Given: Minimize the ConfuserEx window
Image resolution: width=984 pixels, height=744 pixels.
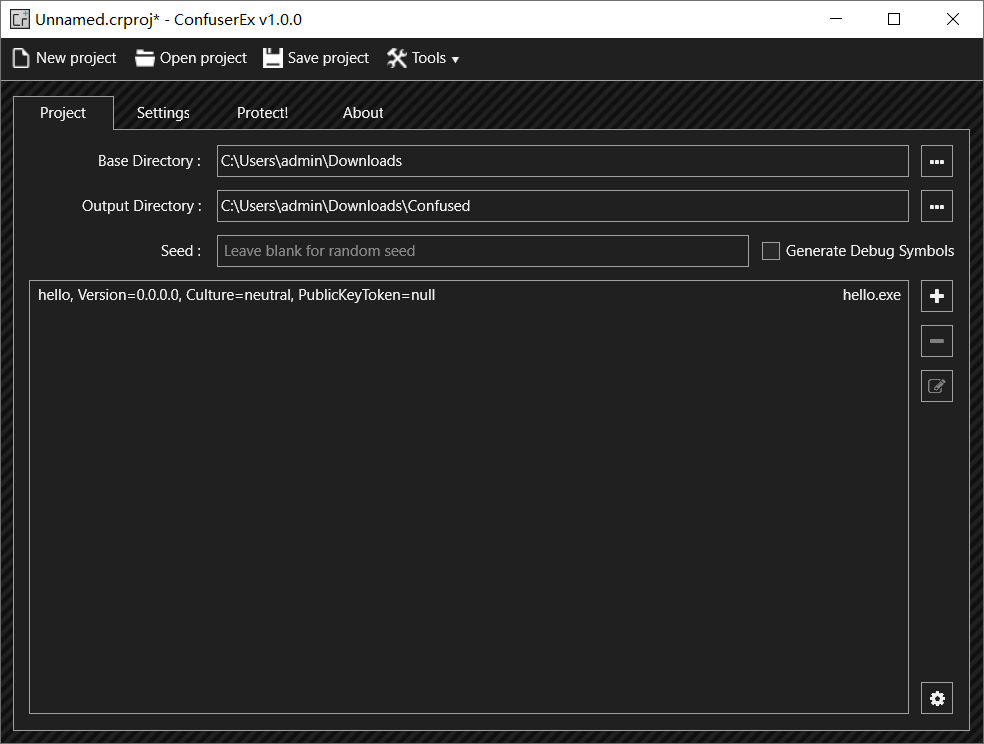Looking at the screenshot, I should point(836,19).
